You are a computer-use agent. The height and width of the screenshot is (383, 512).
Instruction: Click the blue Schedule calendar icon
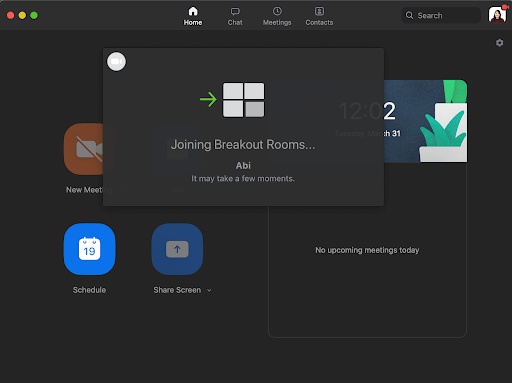pos(89,249)
